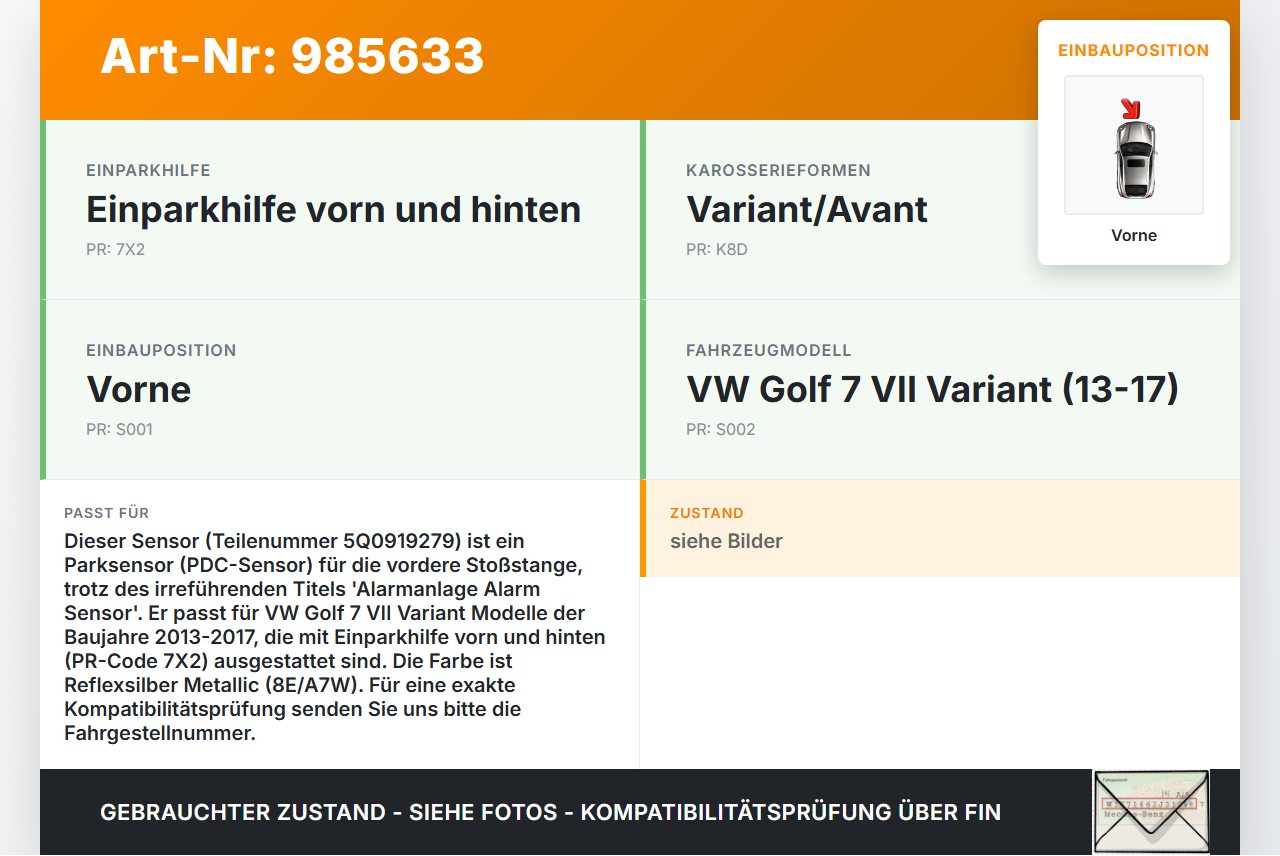Click the Vorne caption under the car image

click(1133, 235)
